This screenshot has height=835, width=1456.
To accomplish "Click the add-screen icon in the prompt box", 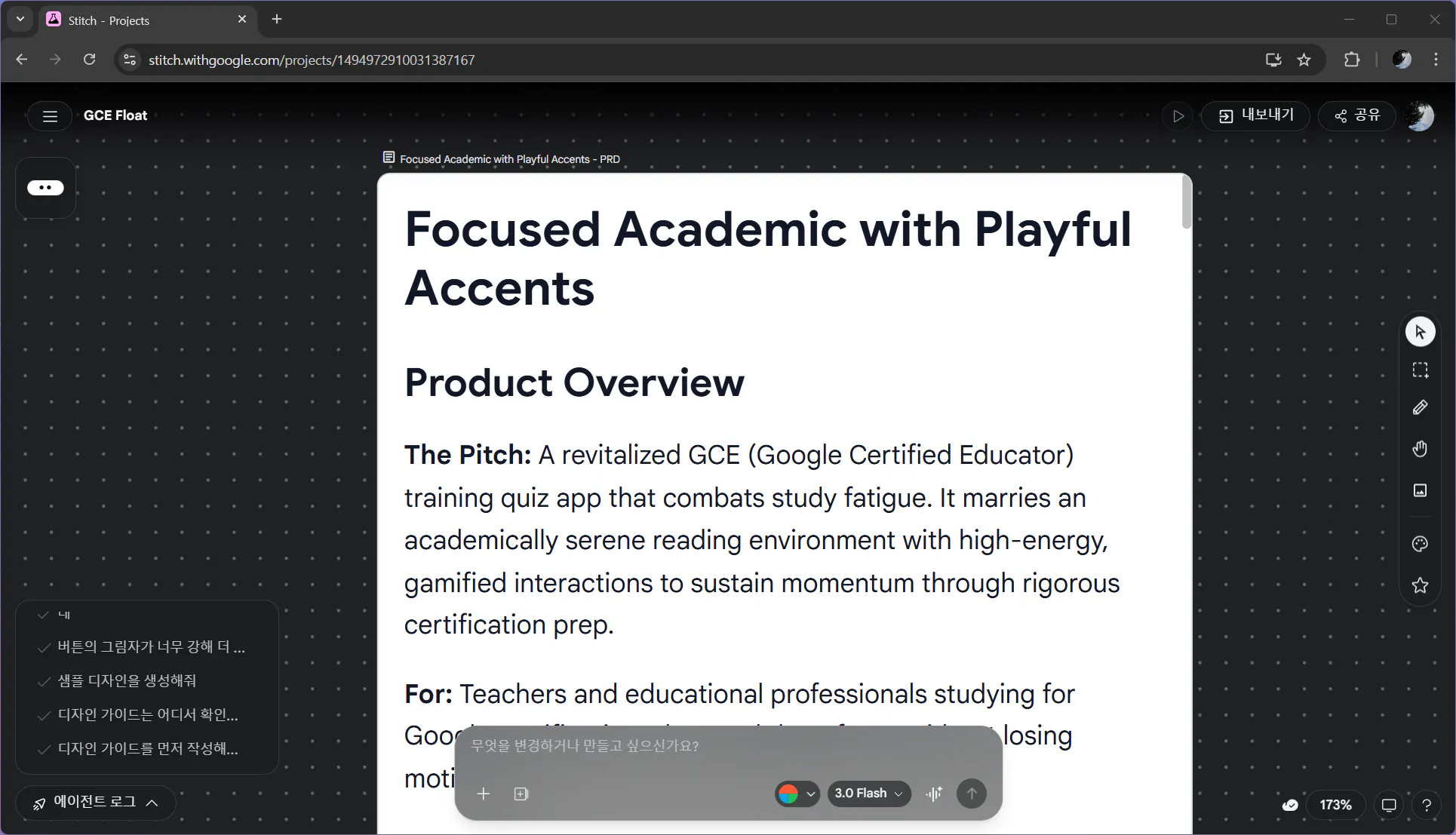I will pyautogui.click(x=521, y=794).
